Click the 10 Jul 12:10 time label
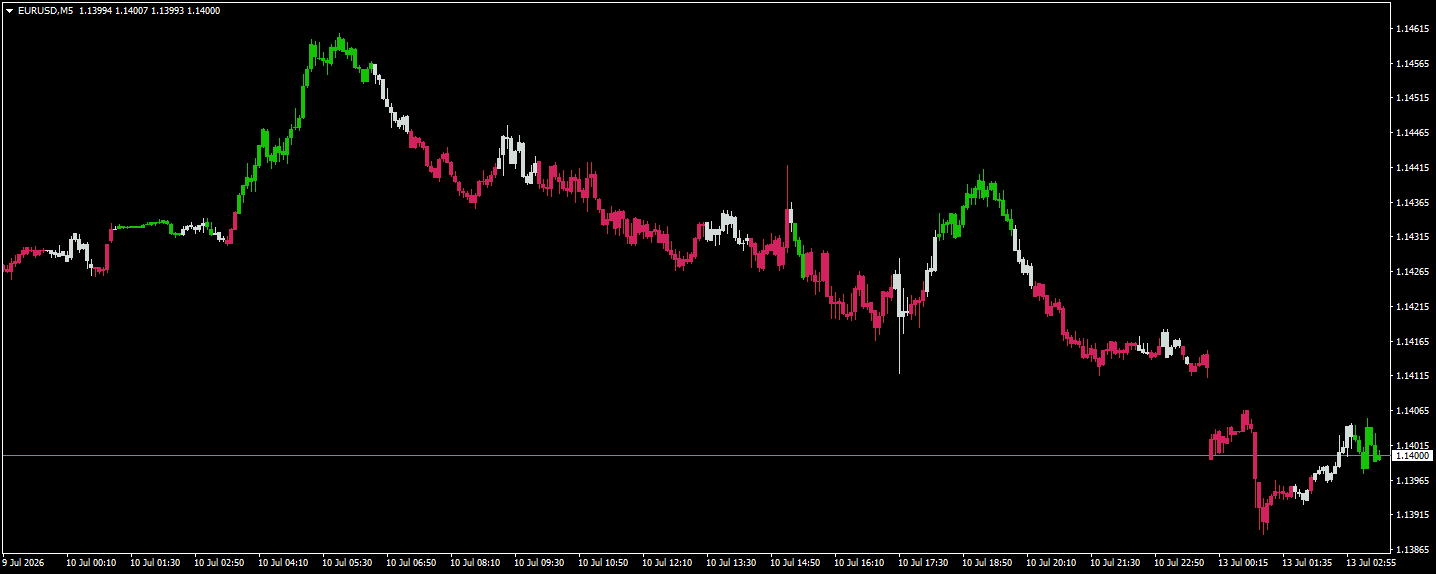The width and height of the screenshot is (1436, 574). (667, 563)
